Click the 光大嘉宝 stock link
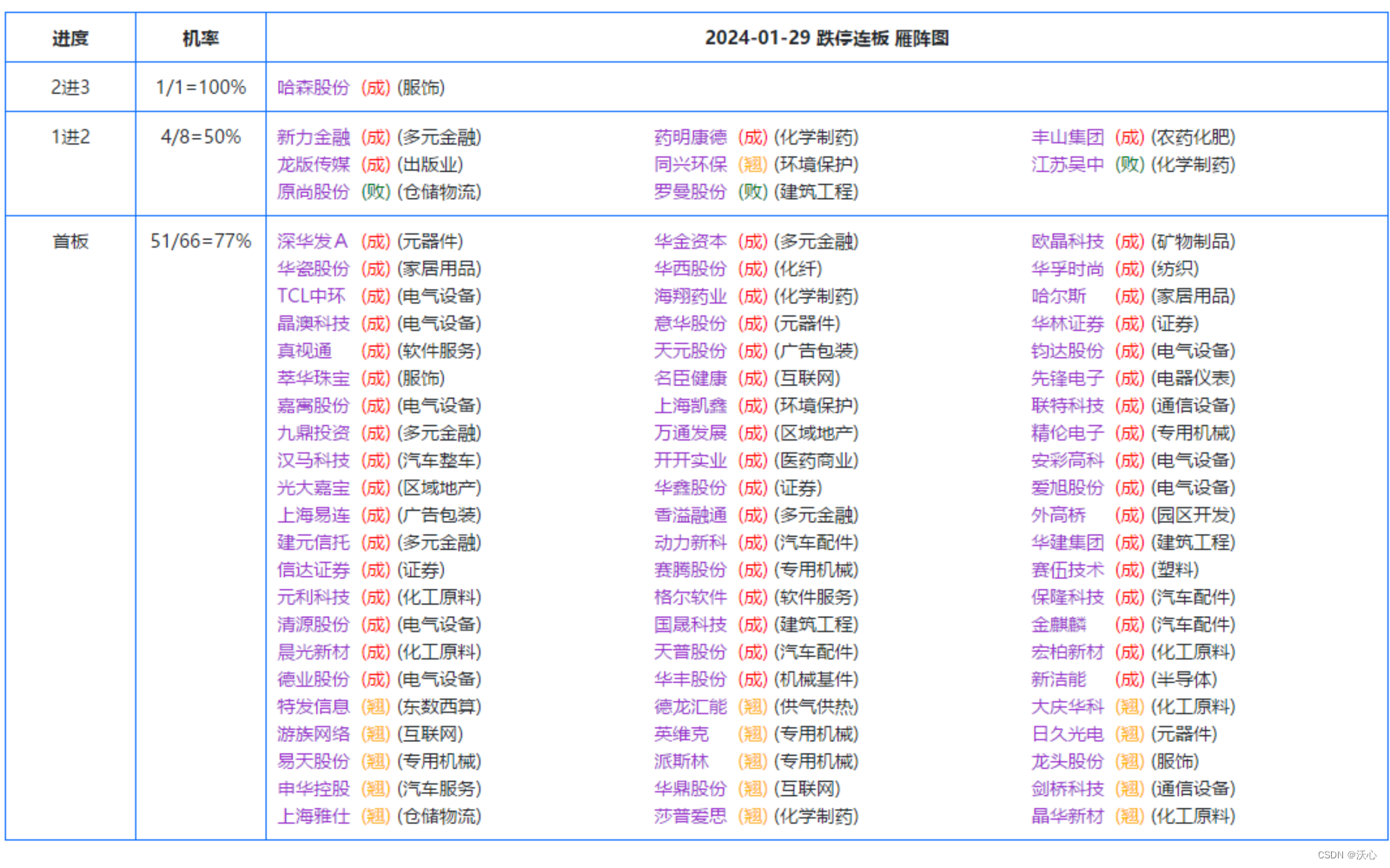This screenshot has width=1390, height=868. pyautogui.click(x=313, y=487)
